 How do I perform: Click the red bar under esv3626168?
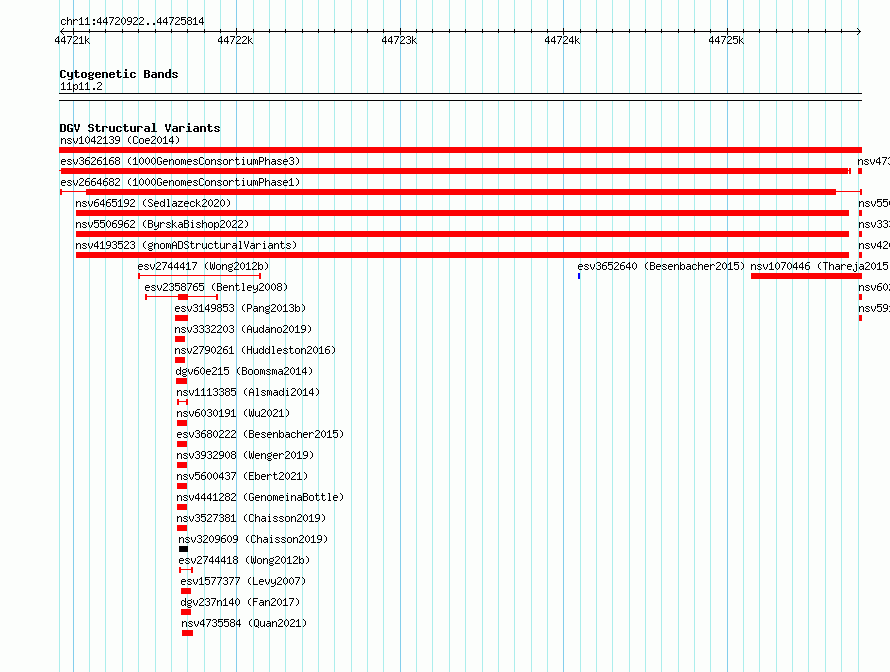[455, 171]
